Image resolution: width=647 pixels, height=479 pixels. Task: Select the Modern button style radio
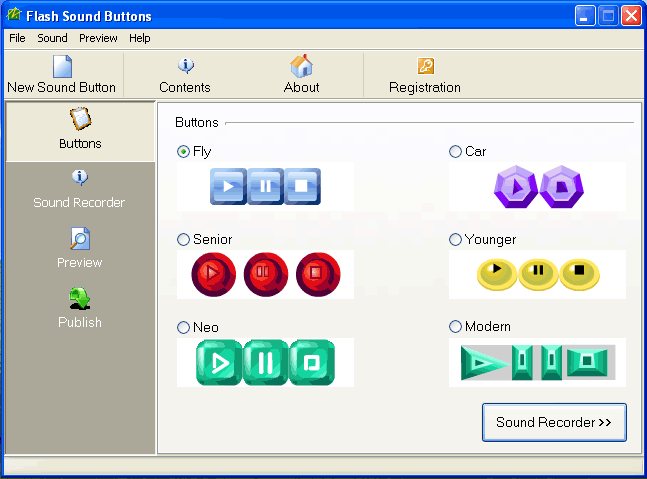click(455, 326)
